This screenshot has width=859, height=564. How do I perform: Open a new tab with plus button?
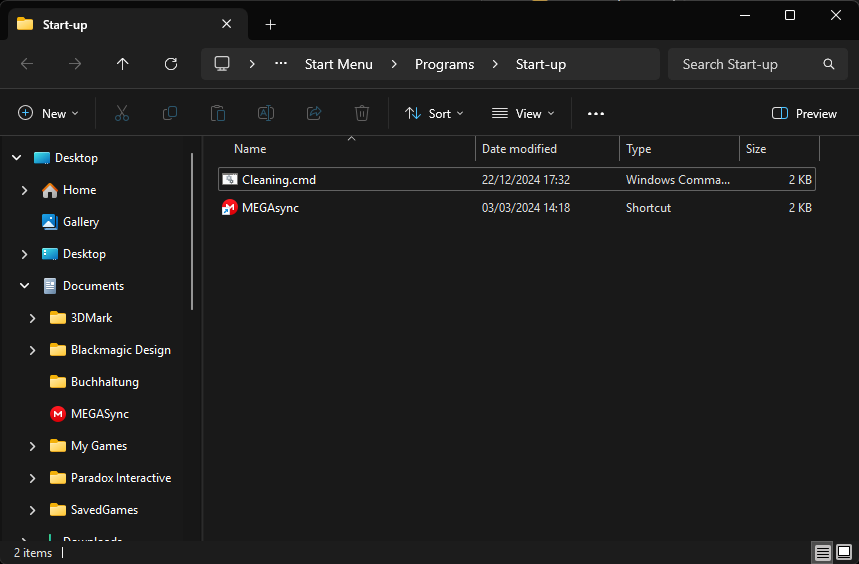coord(270,25)
